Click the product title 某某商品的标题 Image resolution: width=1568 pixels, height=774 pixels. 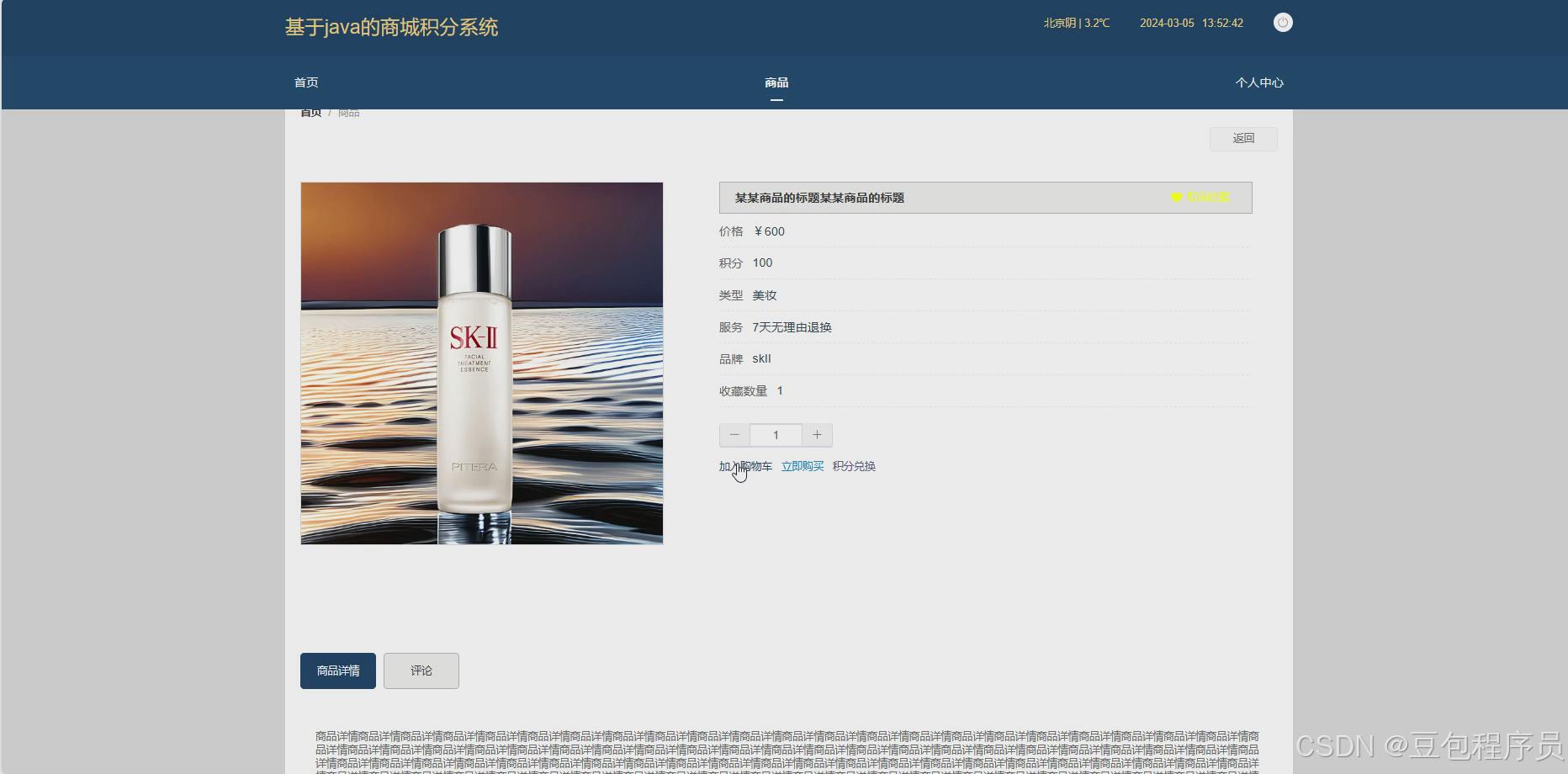(819, 198)
